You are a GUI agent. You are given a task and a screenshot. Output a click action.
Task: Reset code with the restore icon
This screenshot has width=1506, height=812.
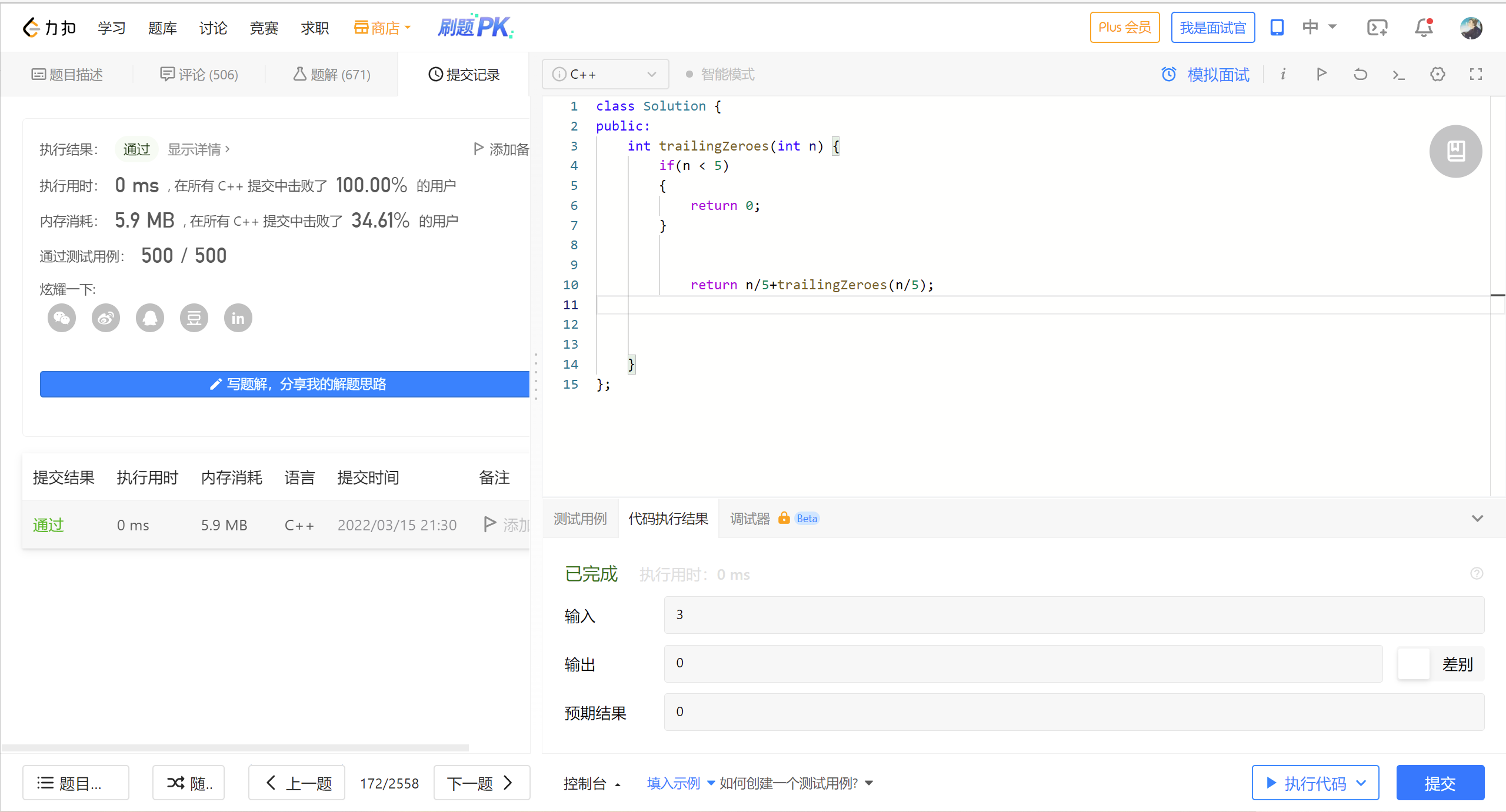tap(1360, 75)
